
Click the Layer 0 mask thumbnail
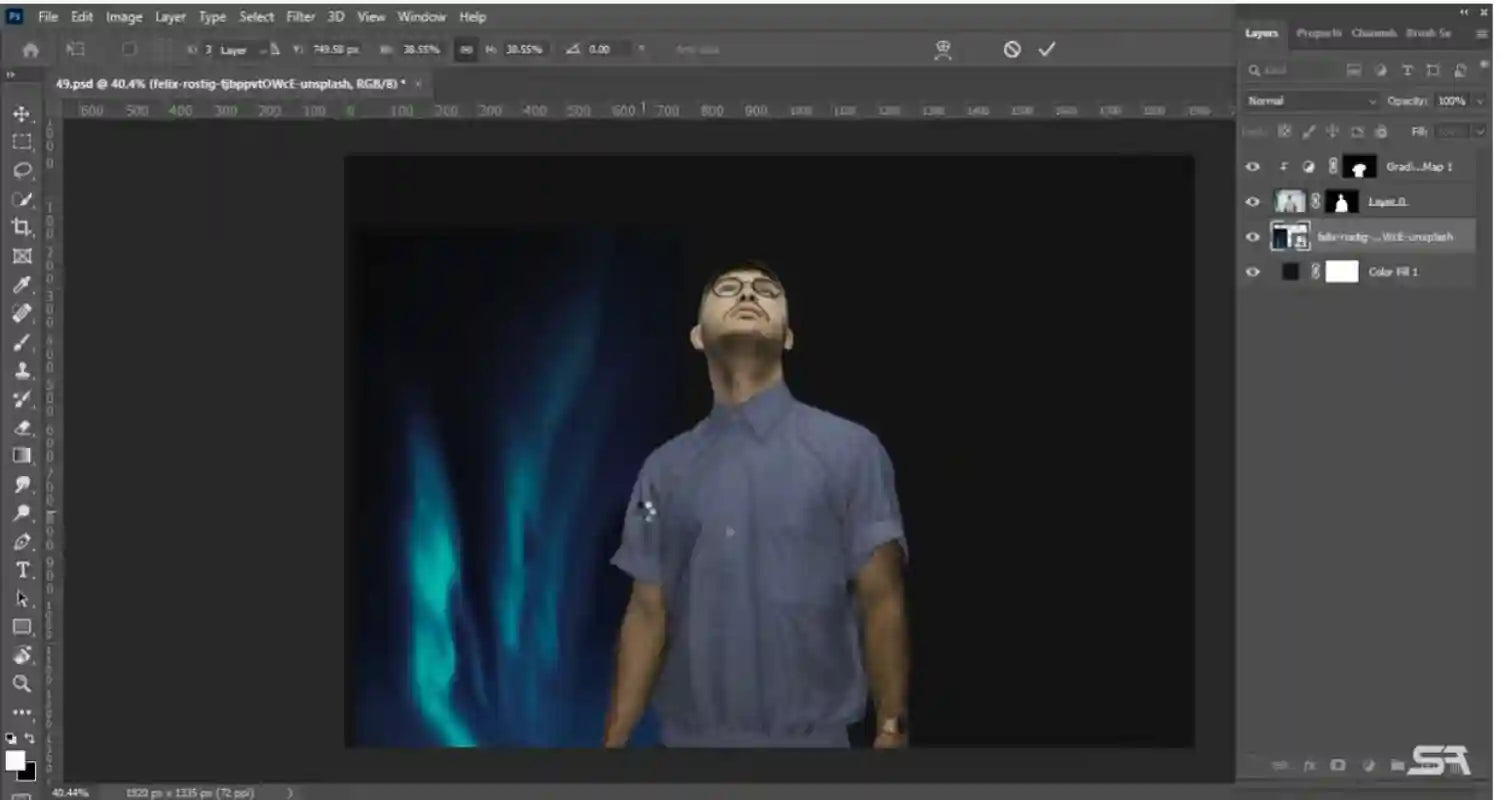tap(1342, 202)
